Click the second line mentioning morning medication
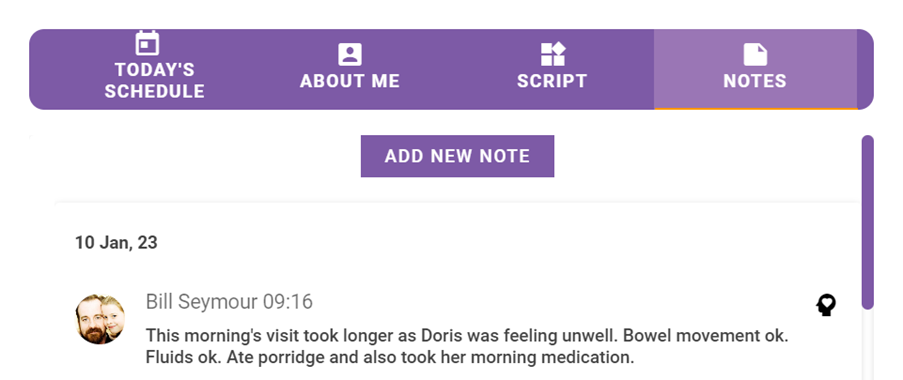 click(389, 358)
